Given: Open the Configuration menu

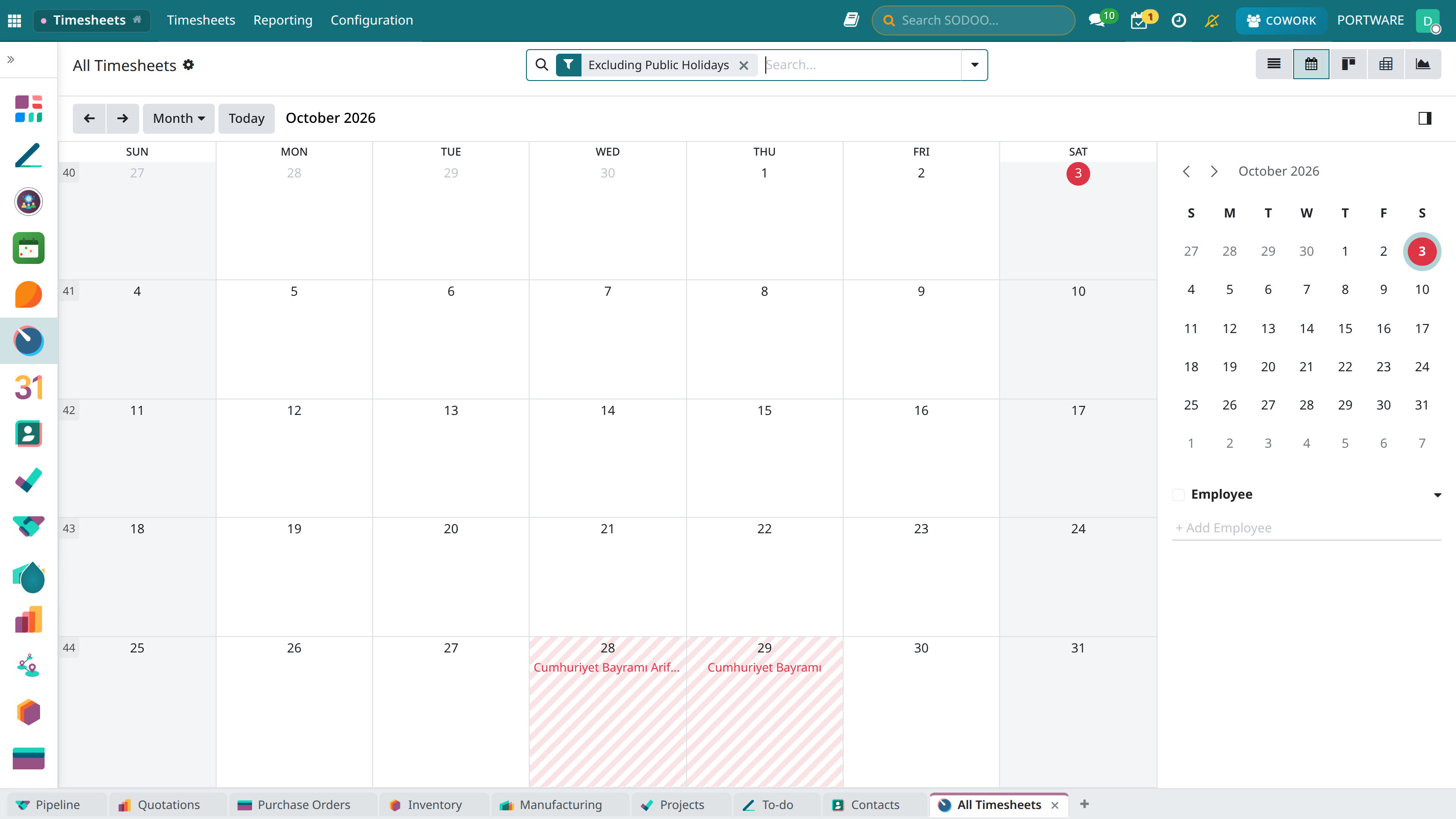Looking at the screenshot, I should (x=372, y=20).
